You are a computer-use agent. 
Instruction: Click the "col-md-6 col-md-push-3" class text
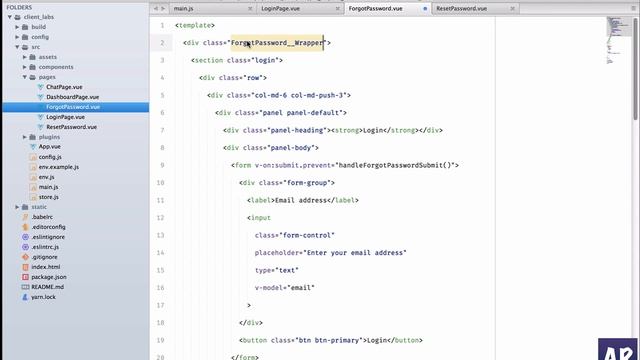300,95
